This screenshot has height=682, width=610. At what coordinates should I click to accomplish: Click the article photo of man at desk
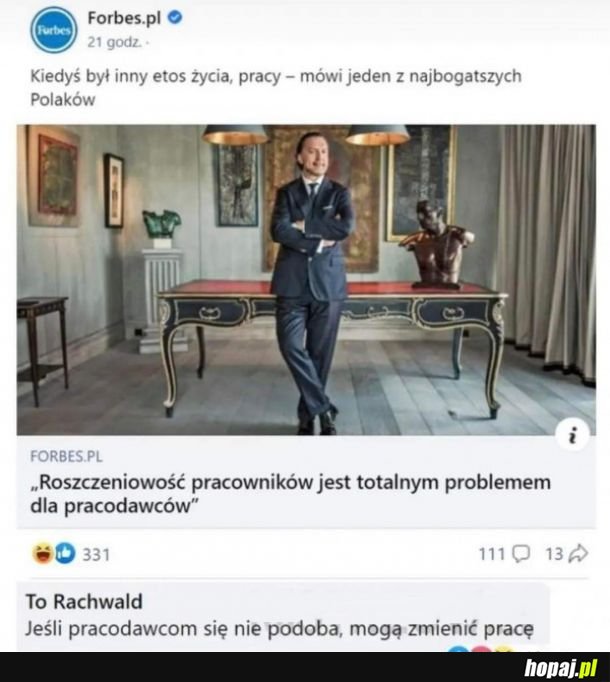tap(305, 280)
